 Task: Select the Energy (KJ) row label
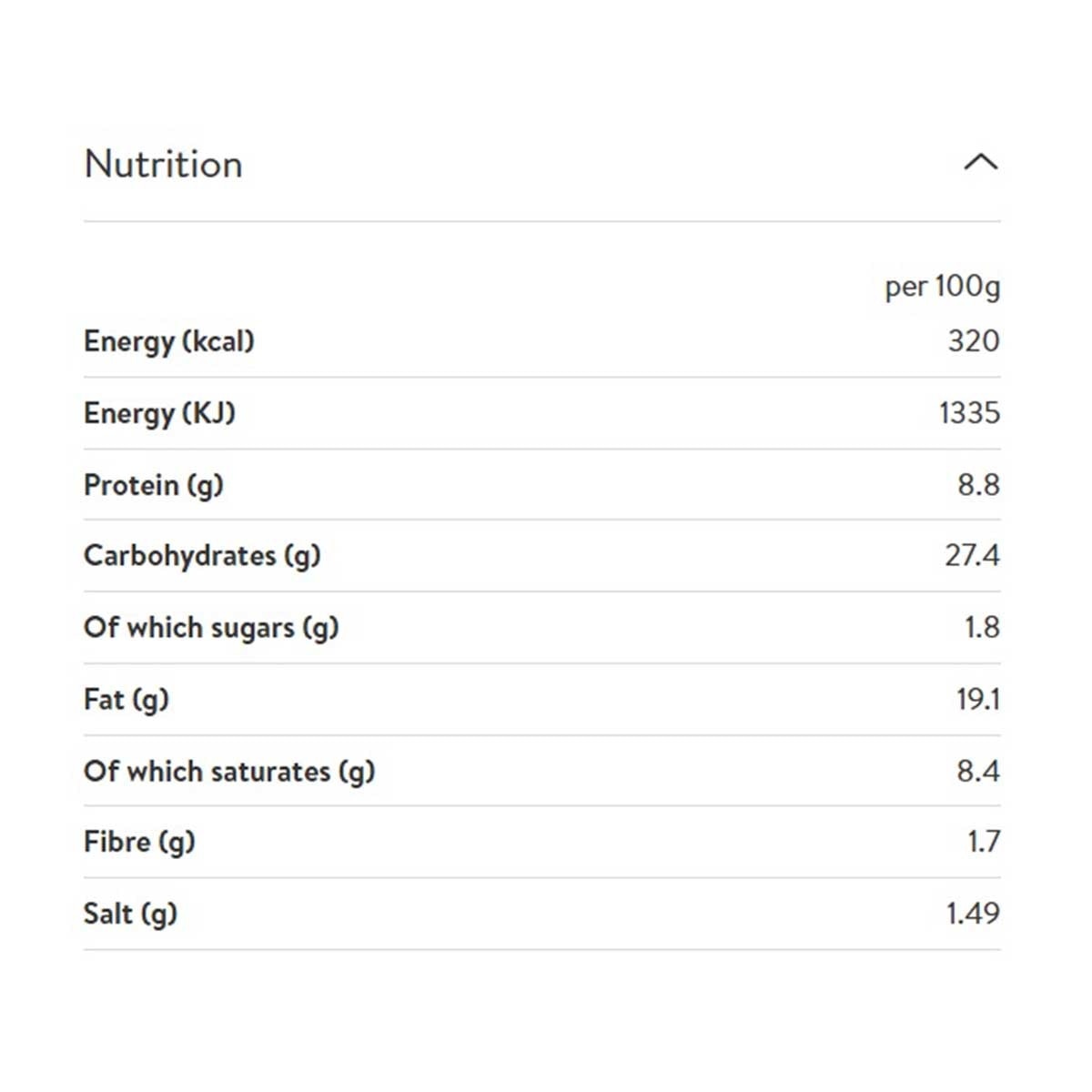[159, 413]
